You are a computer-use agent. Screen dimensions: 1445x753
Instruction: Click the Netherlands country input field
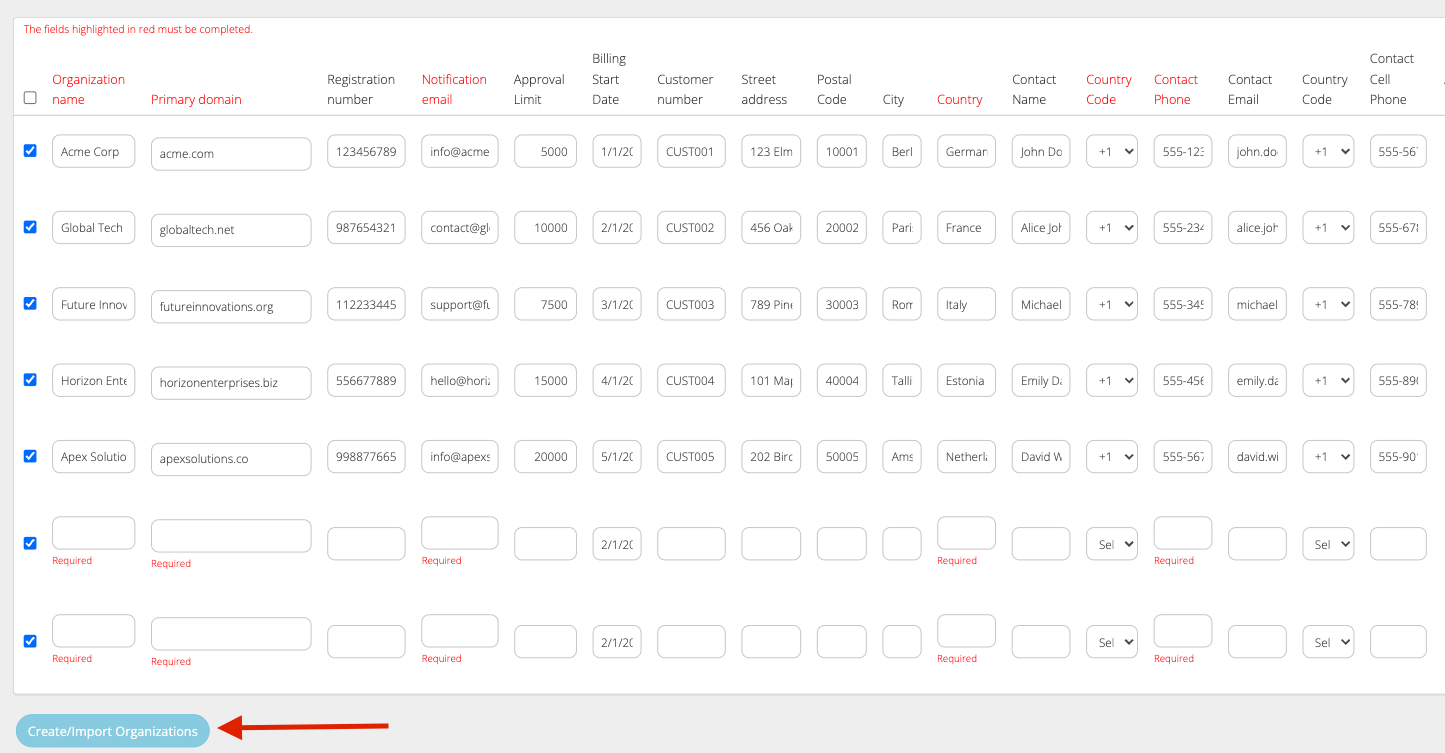coord(966,456)
